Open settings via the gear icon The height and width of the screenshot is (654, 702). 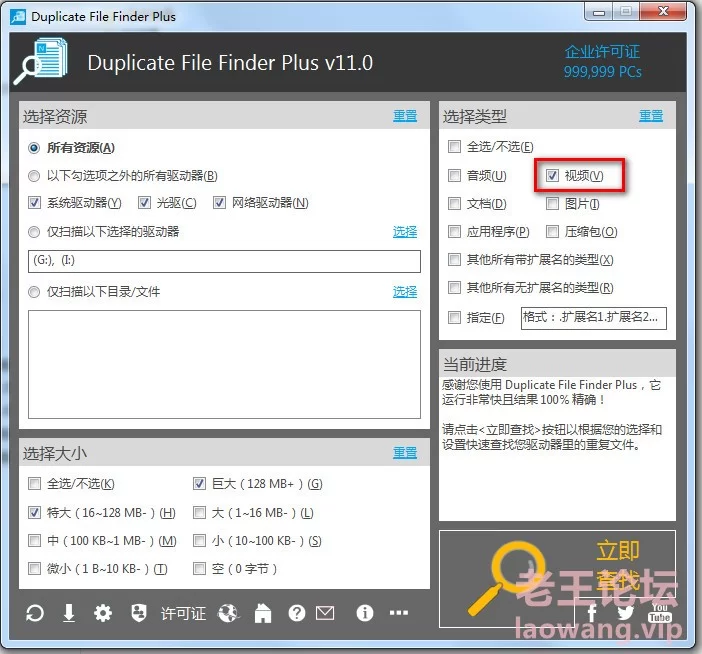coord(103,613)
